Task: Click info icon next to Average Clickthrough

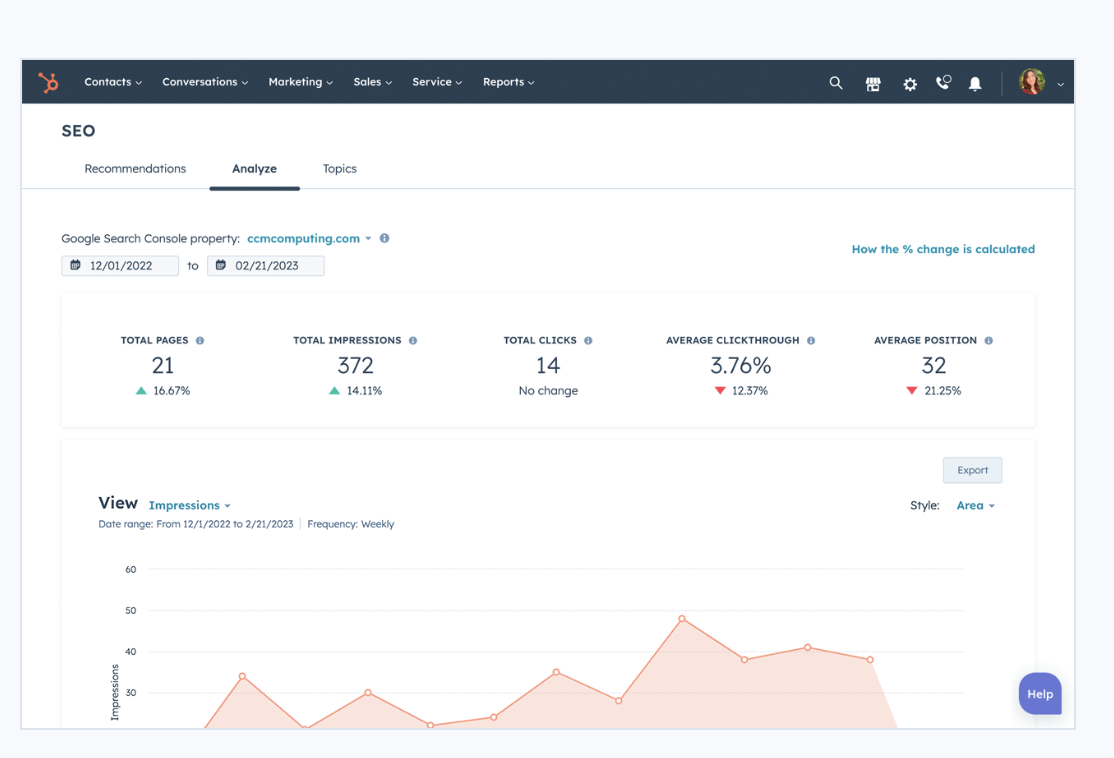Action: [x=811, y=340]
